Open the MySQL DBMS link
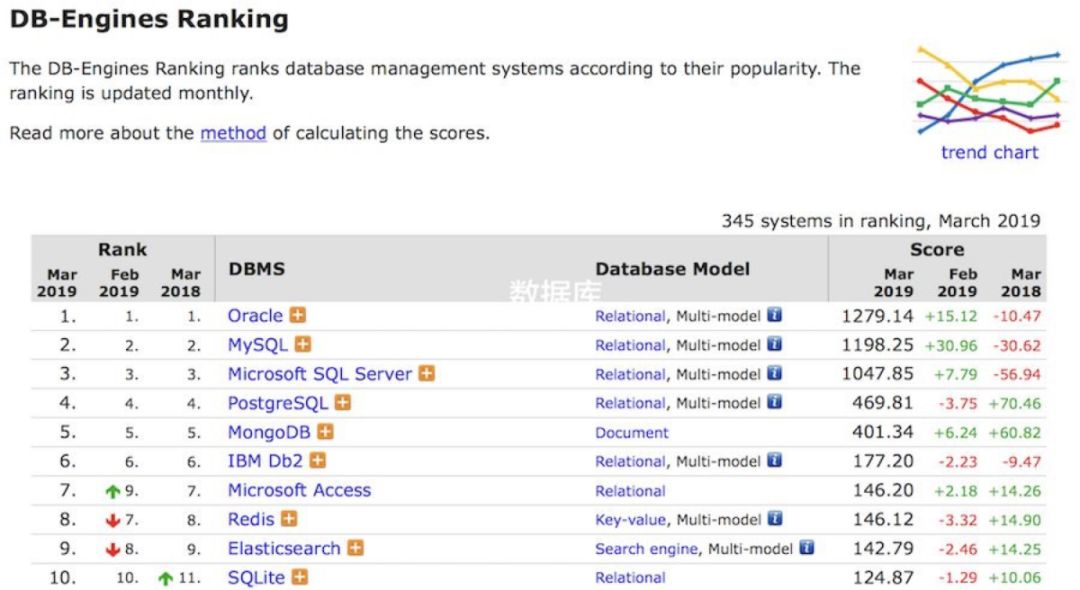The image size is (1080, 590). [x=258, y=345]
